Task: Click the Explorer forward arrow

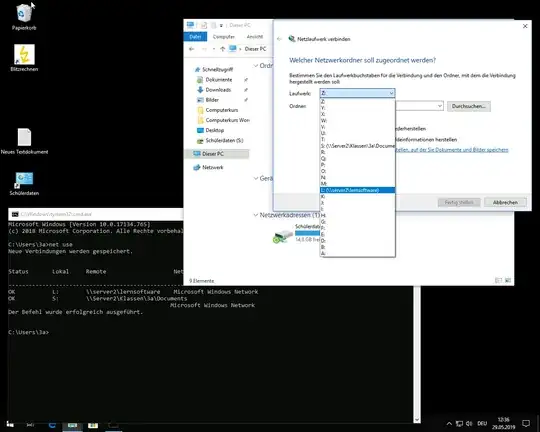Action: point(204,49)
